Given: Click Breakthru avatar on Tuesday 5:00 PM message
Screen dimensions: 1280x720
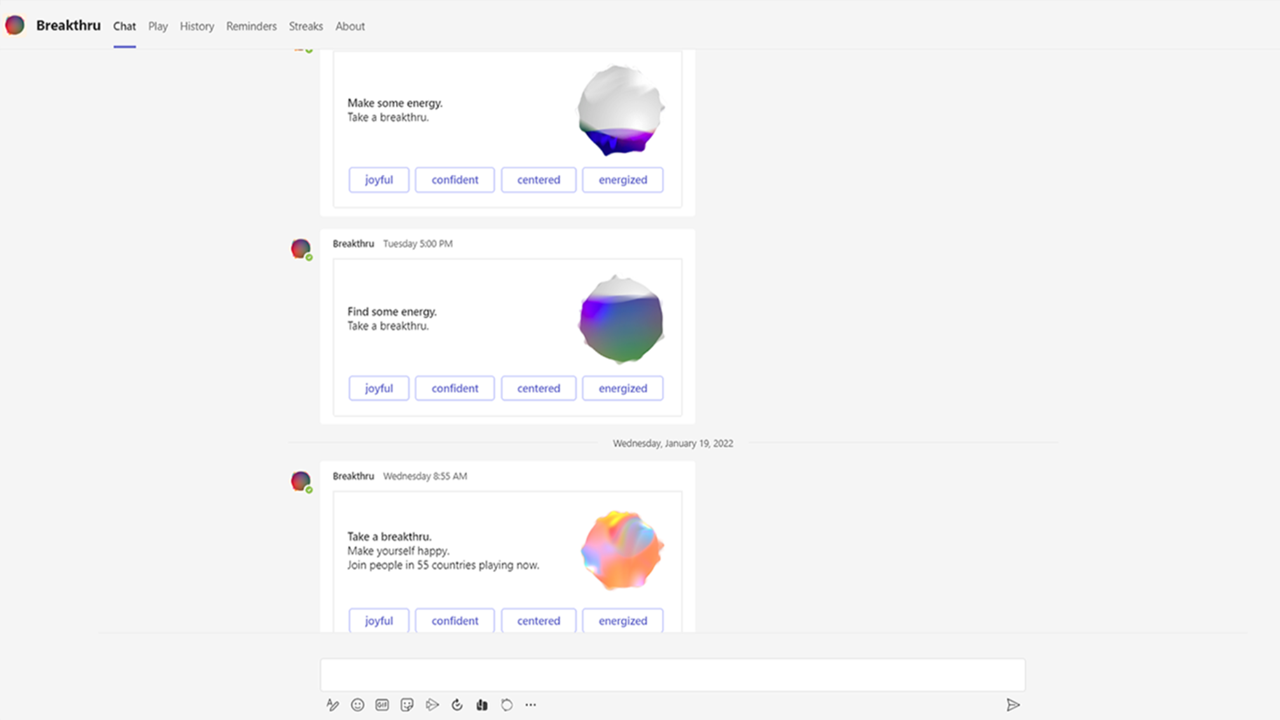Looking at the screenshot, I should [x=301, y=249].
